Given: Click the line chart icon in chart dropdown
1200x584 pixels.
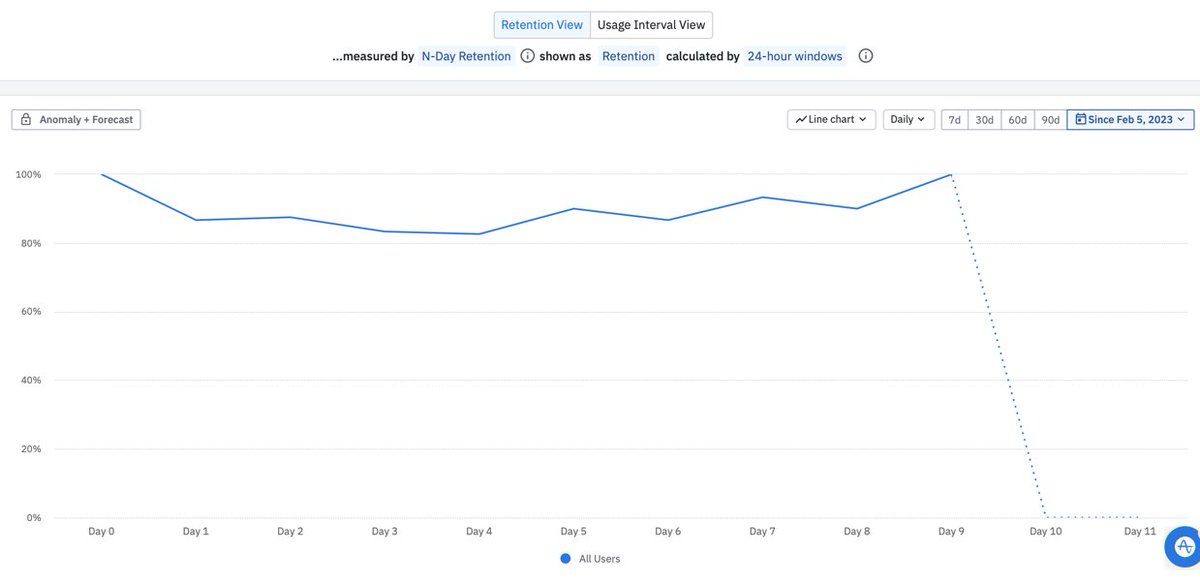Looking at the screenshot, I should (x=800, y=119).
